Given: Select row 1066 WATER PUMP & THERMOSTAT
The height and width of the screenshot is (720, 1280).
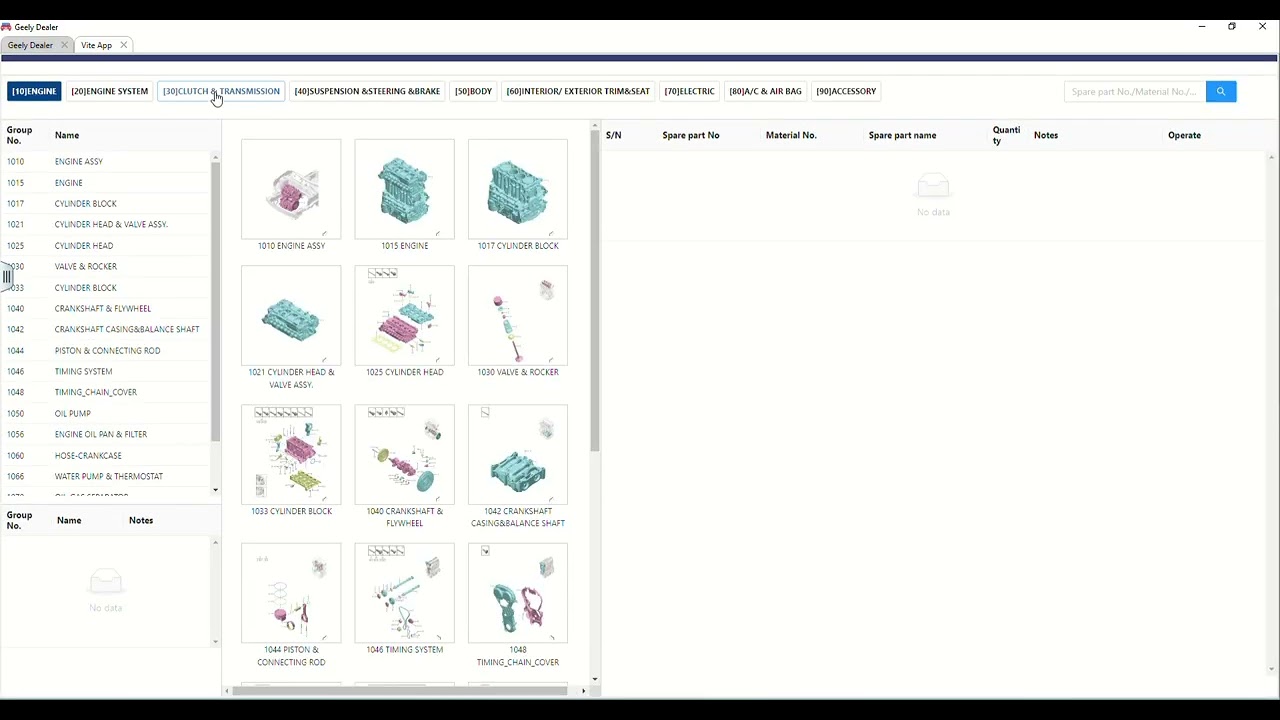Looking at the screenshot, I should (x=105, y=476).
